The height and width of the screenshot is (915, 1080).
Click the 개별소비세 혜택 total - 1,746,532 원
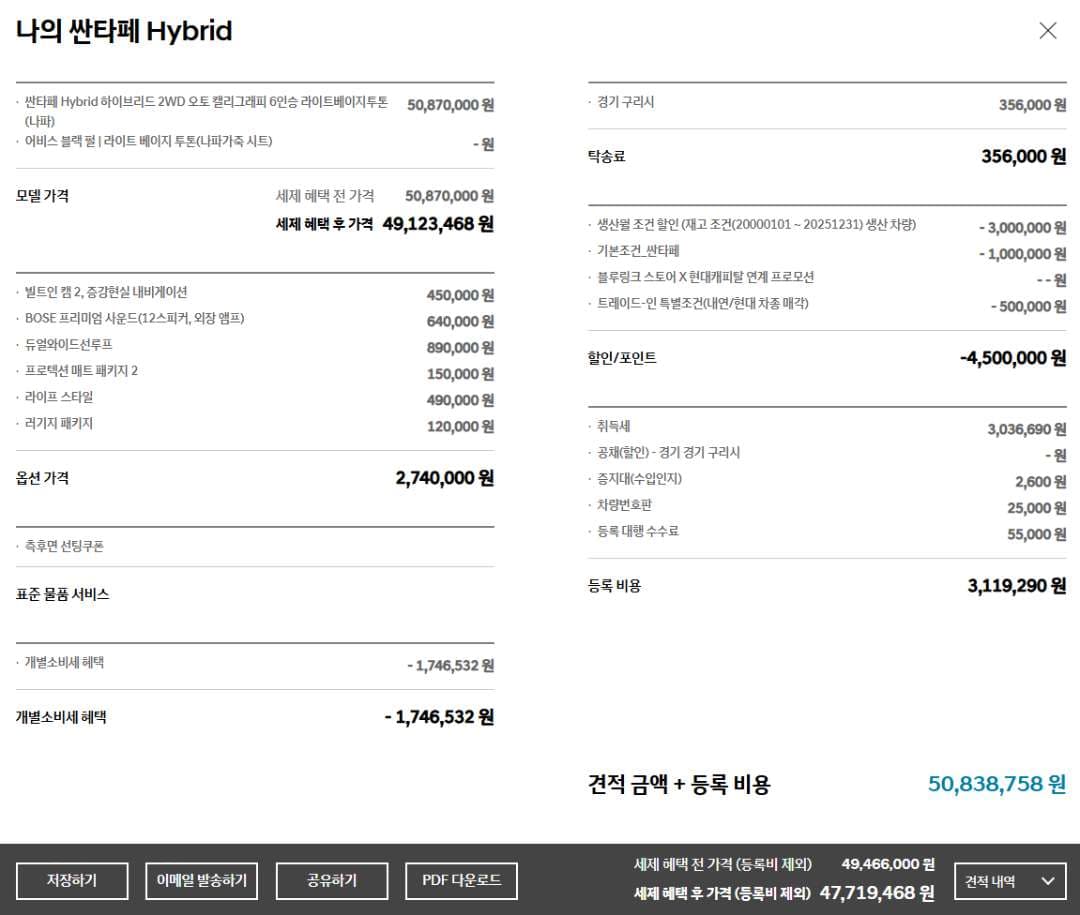coord(439,717)
